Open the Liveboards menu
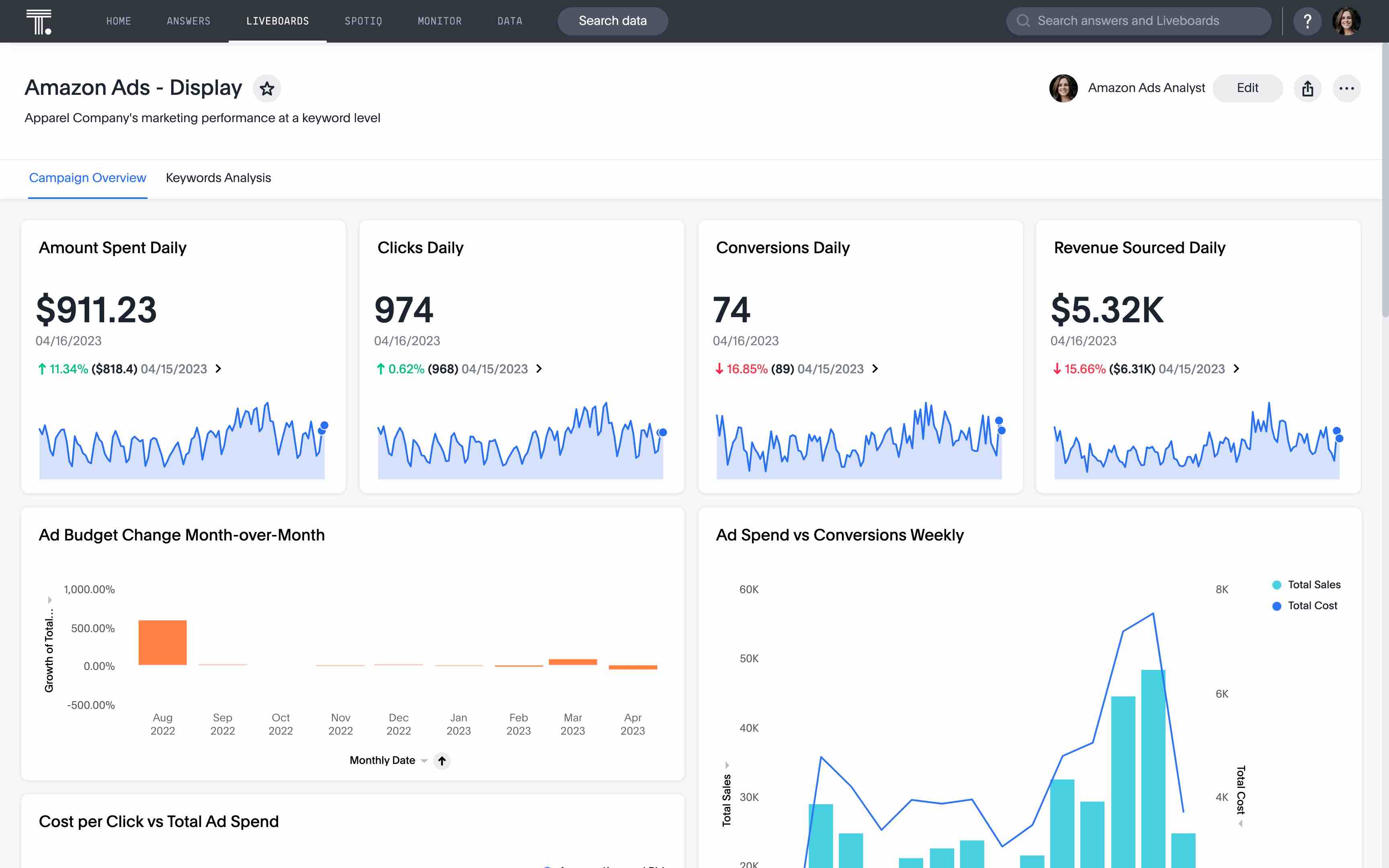The image size is (1389, 868). 278,21
